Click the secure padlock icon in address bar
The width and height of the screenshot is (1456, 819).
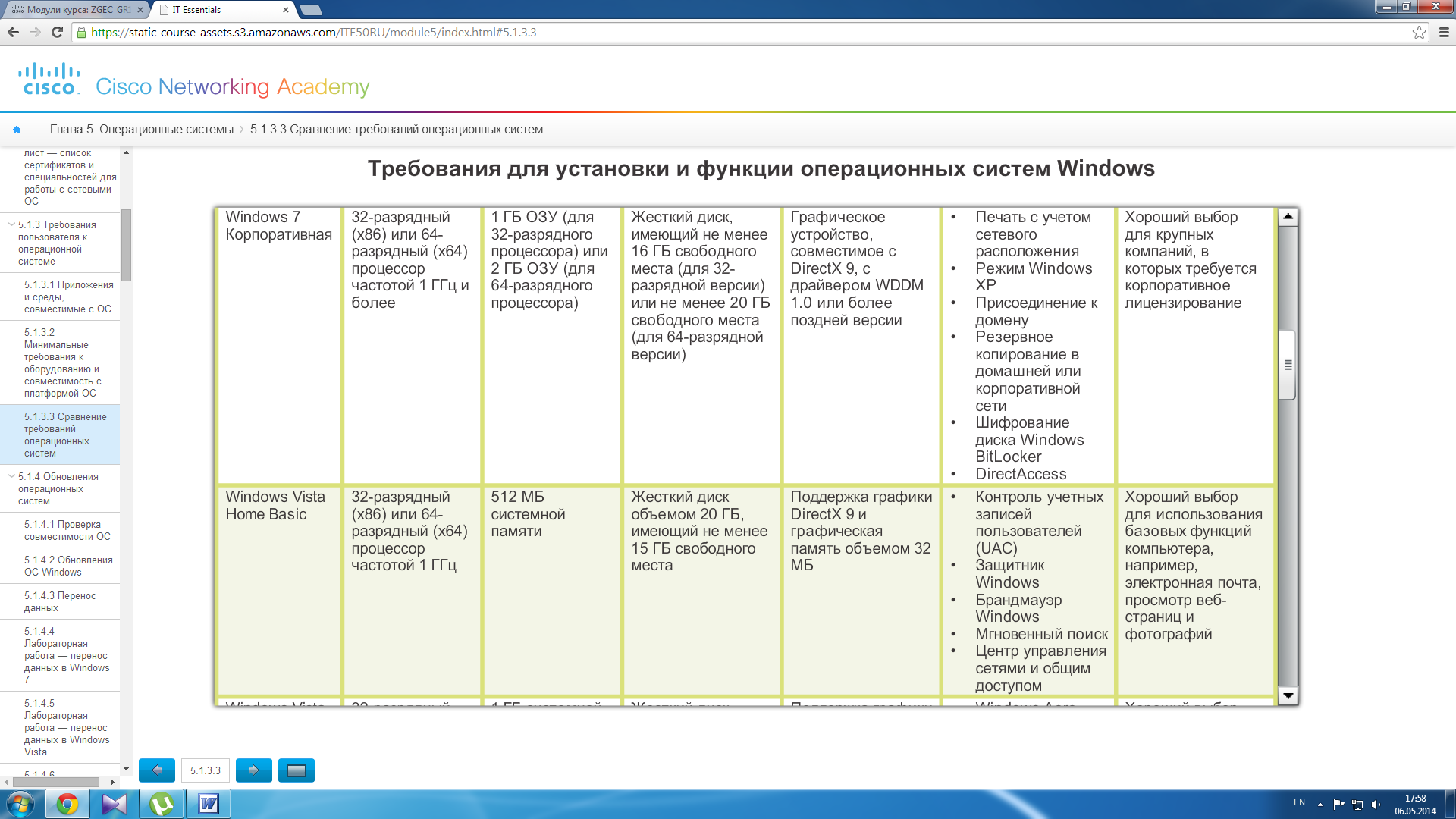pos(82,32)
